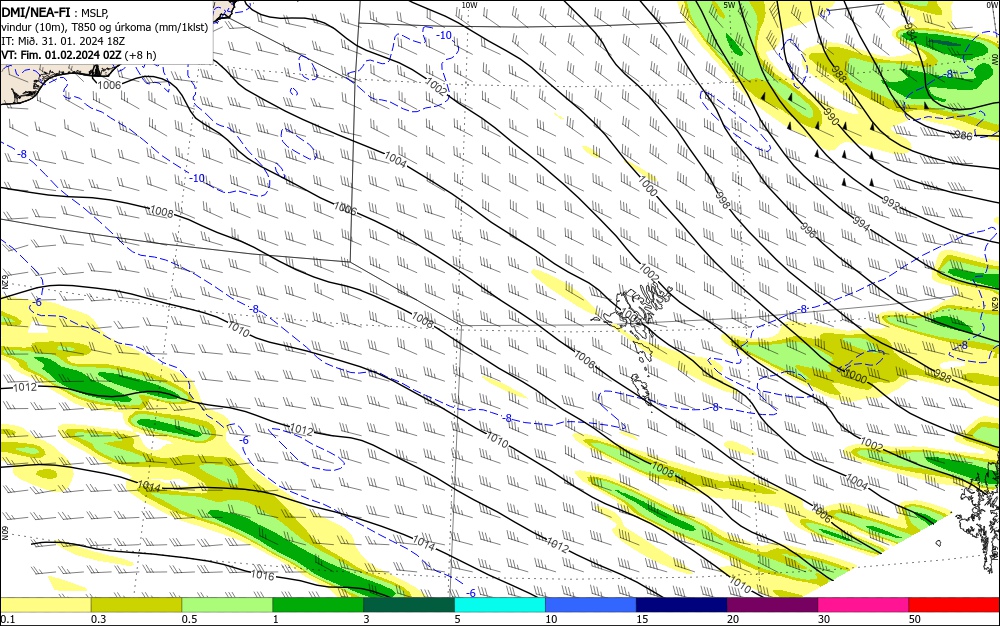Select the green 1–3 legend color
Screen dimensions: 1000x626
(x=318, y=604)
